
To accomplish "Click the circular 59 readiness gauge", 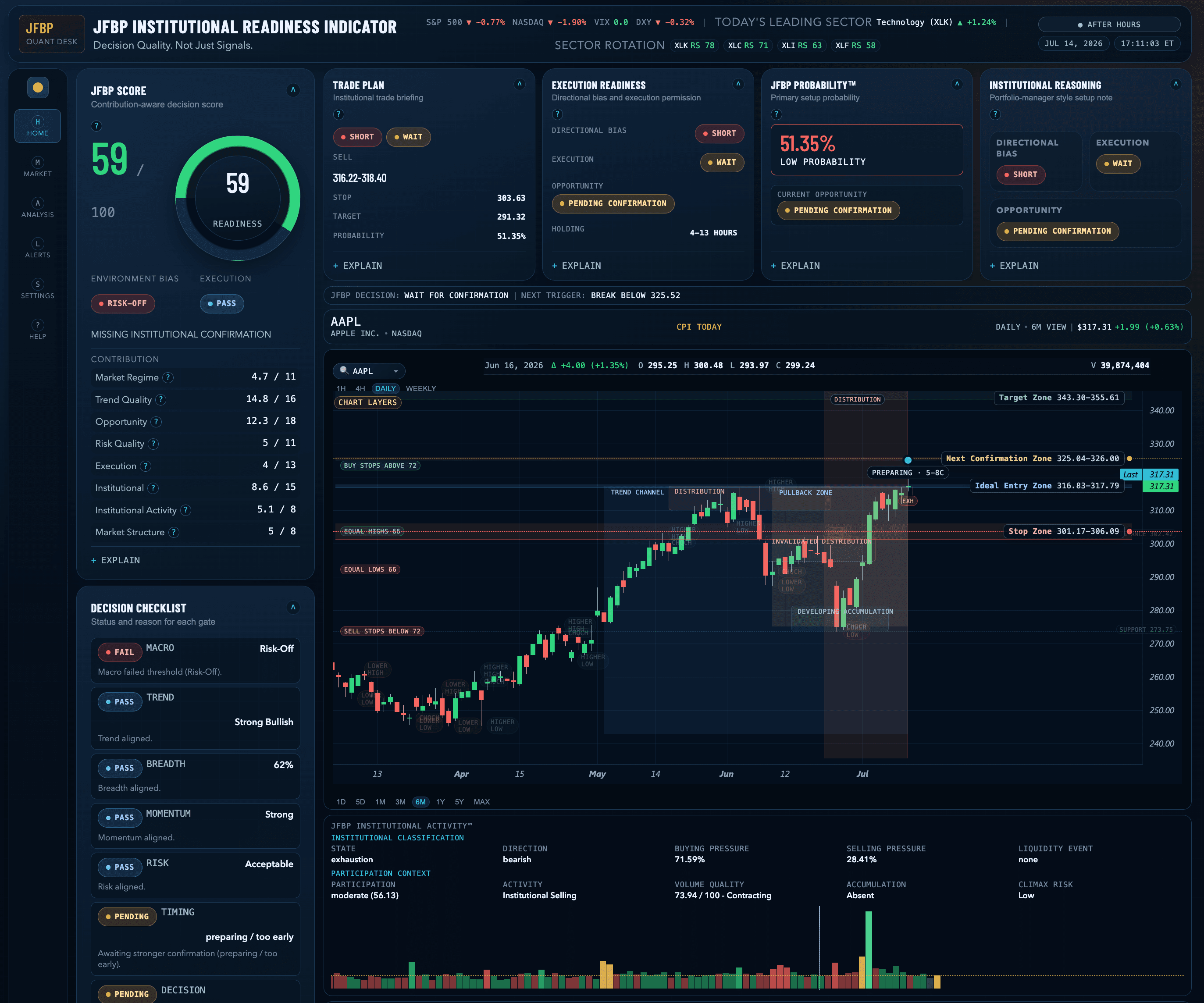I will tap(237, 198).
